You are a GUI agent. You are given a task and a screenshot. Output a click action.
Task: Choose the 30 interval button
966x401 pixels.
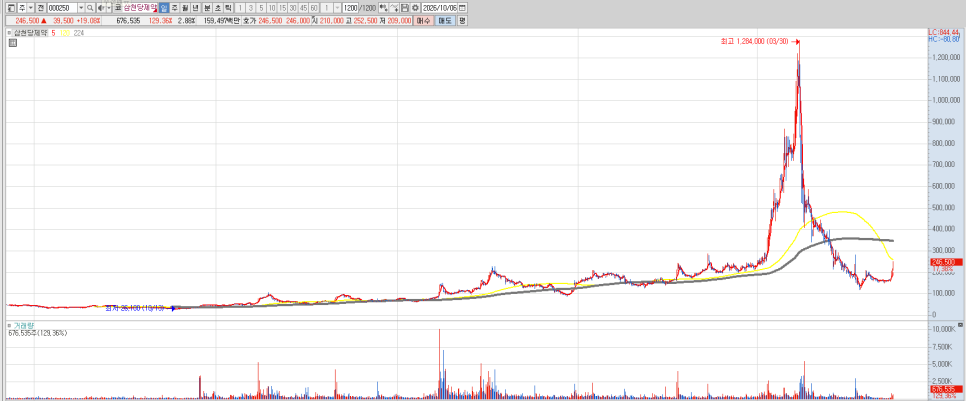tap(293, 8)
